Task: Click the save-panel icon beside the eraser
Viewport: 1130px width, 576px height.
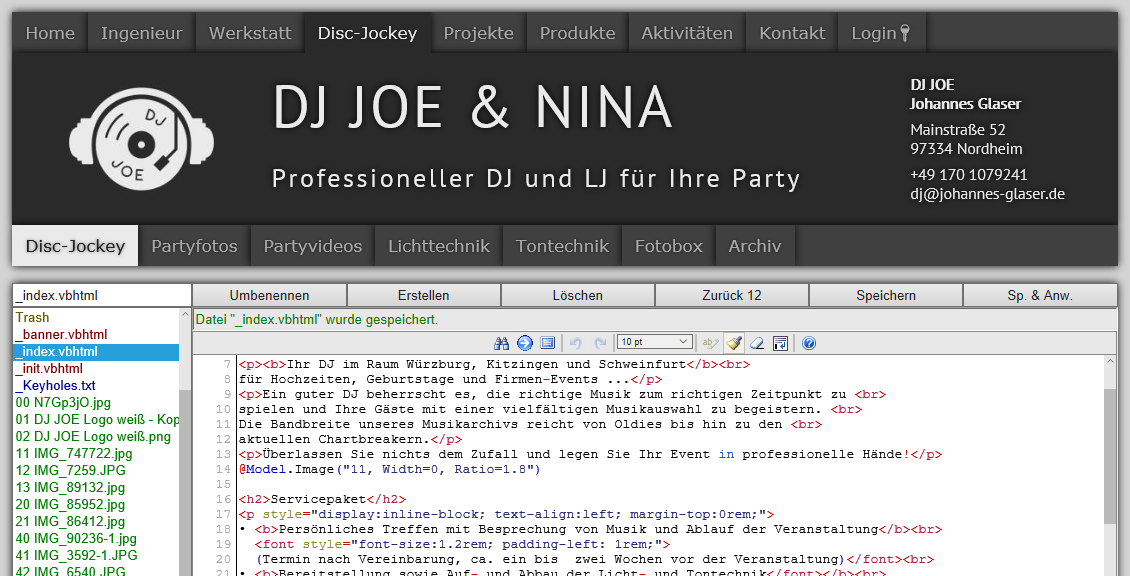Action: (781, 342)
